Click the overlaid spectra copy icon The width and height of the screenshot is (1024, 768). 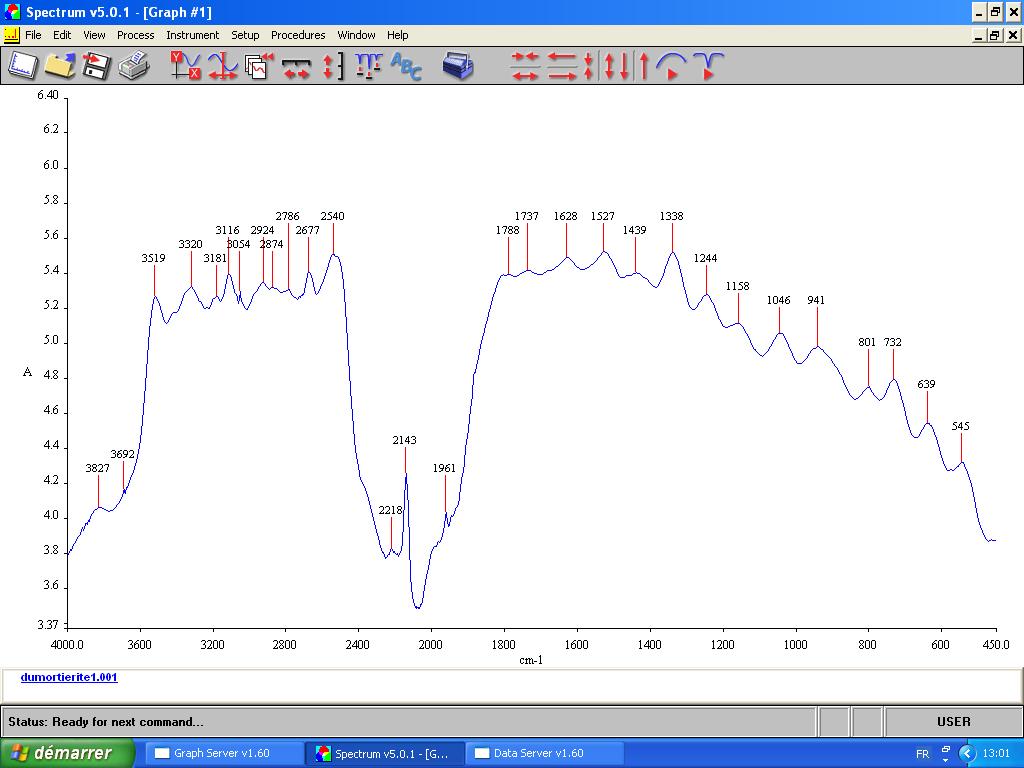click(x=259, y=66)
